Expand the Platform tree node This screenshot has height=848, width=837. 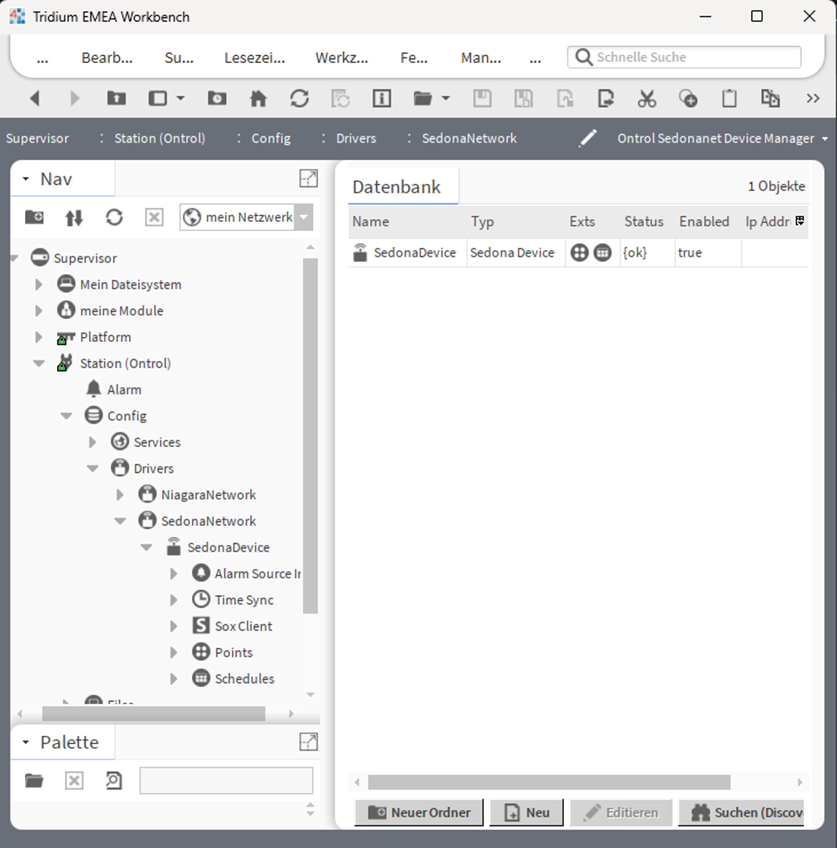(x=38, y=337)
